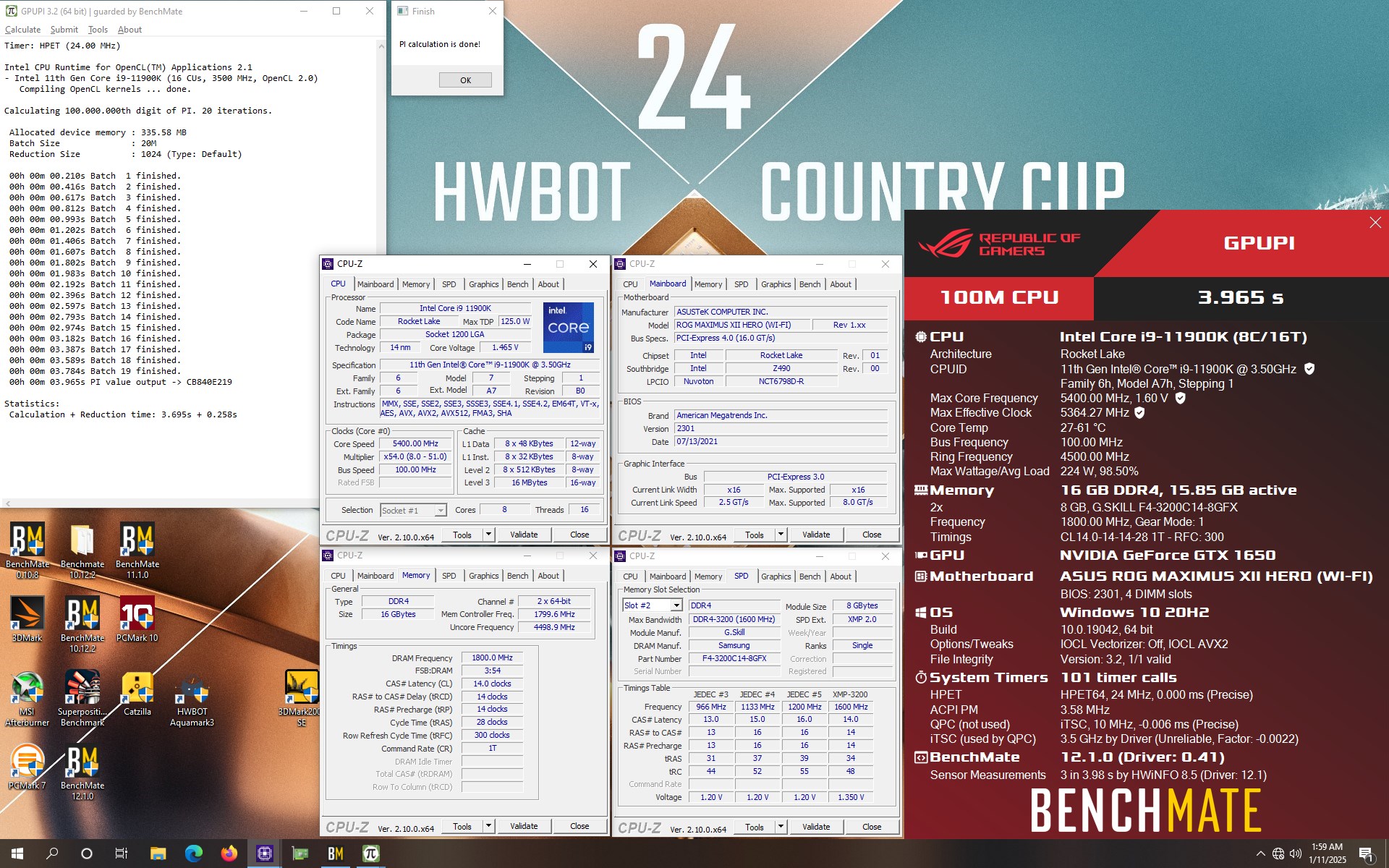Expand Tools arrow in SPD window
This screenshot has height=868, width=1389.
tap(781, 827)
